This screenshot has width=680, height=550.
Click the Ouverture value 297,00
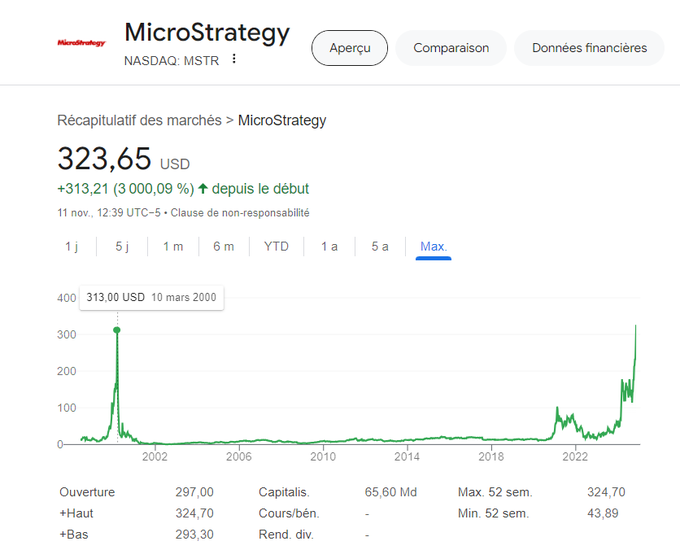point(194,492)
